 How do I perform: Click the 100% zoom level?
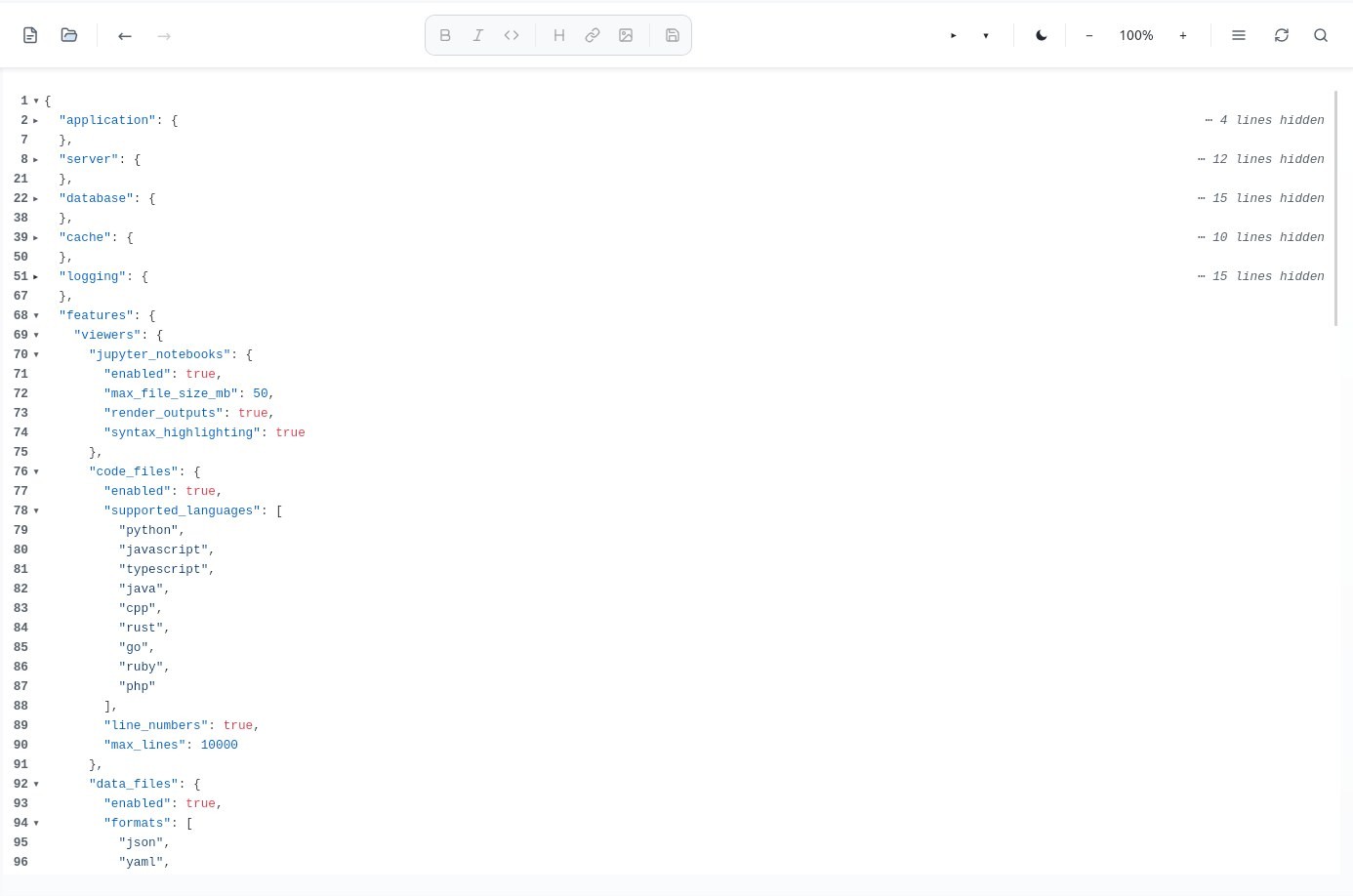tap(1136, 35)
